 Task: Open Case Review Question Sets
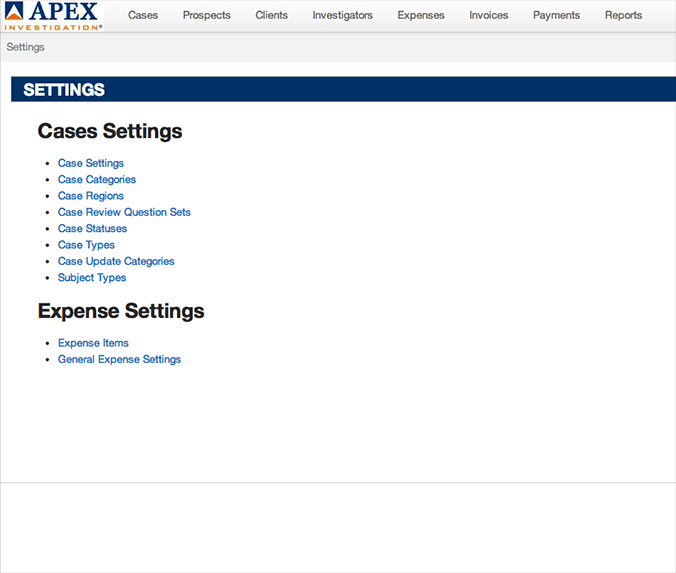(124, 212)
